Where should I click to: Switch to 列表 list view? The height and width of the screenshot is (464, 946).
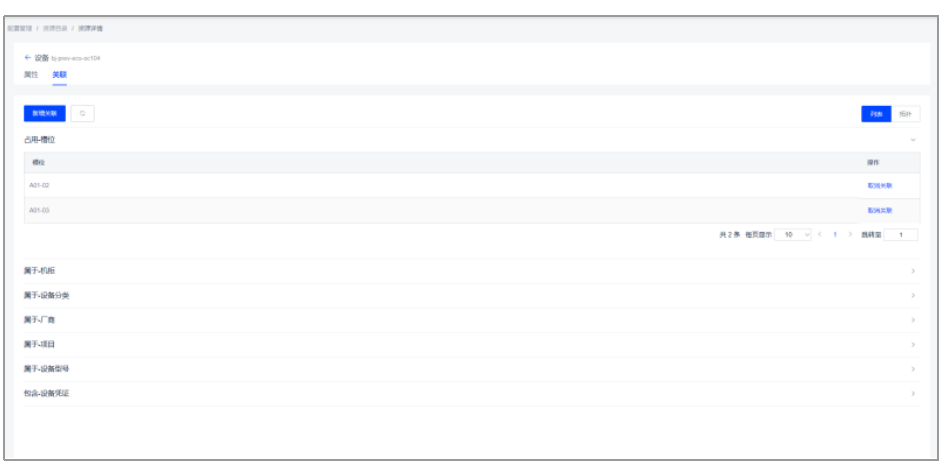(x=876, y=114)
